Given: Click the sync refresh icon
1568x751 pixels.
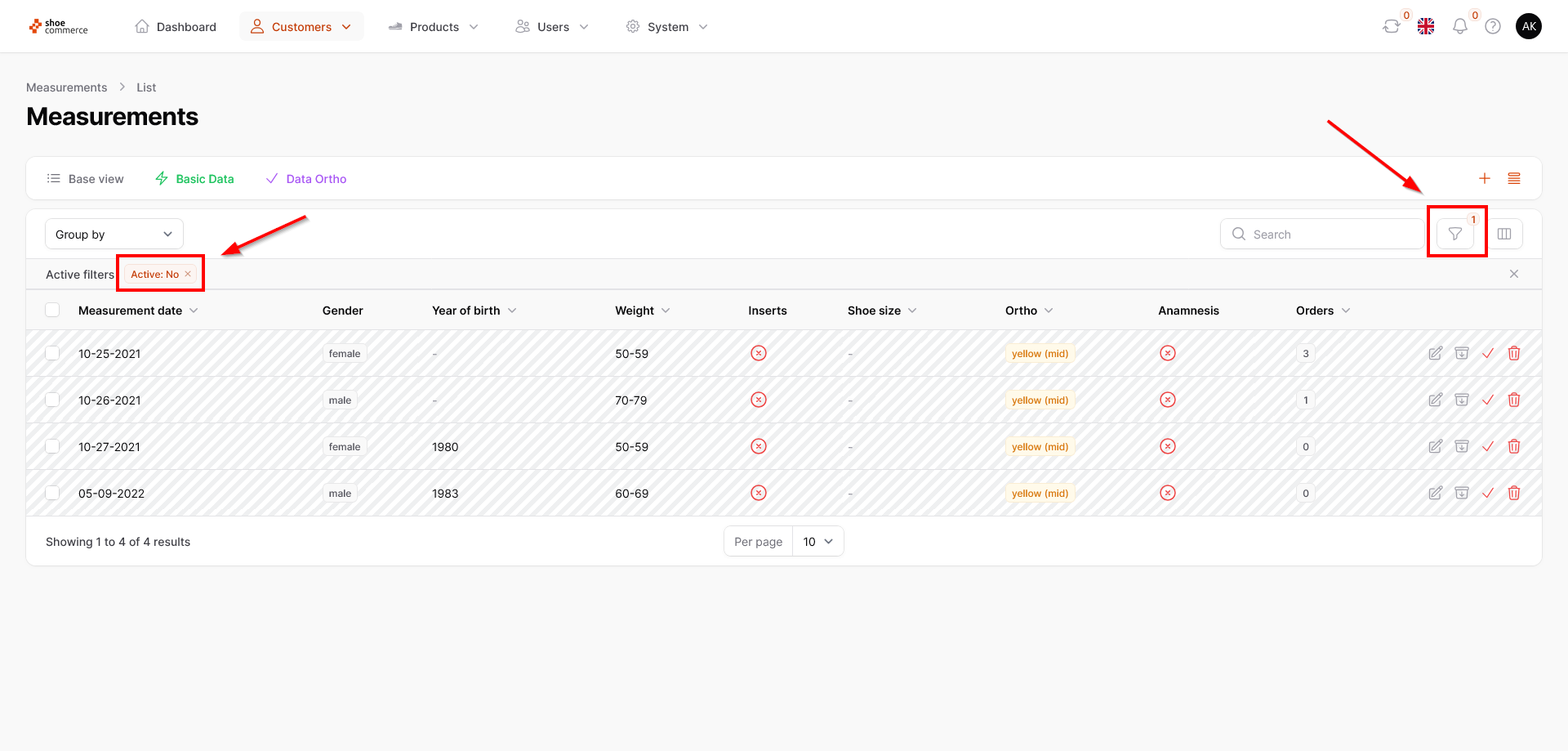Looking at the screenshot, I should (1391, 27).
